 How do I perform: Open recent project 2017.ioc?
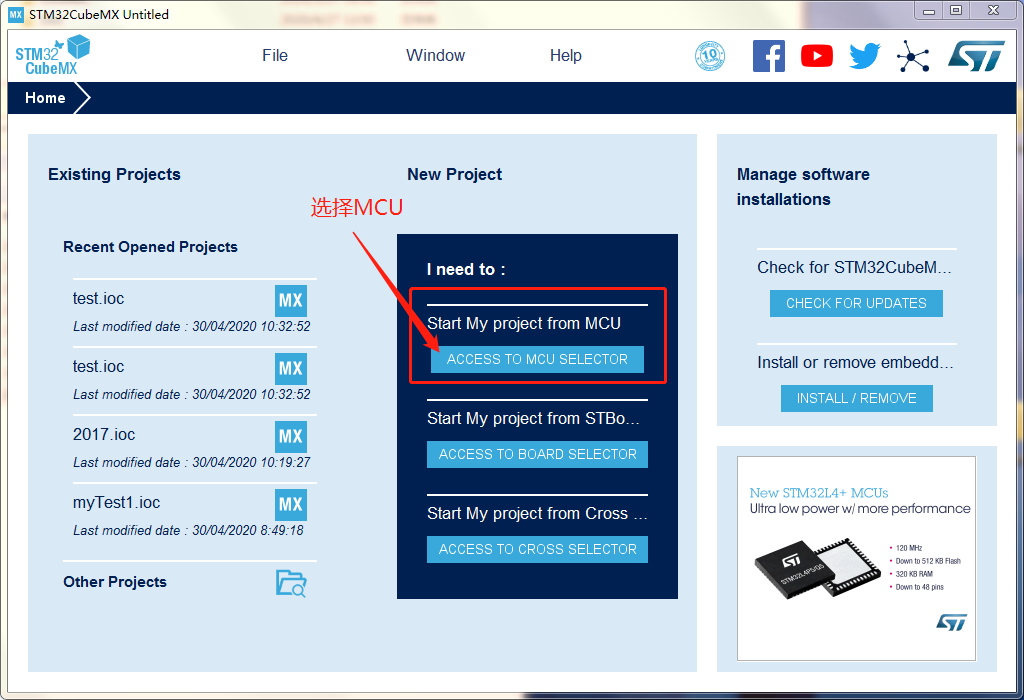(104, 435)
